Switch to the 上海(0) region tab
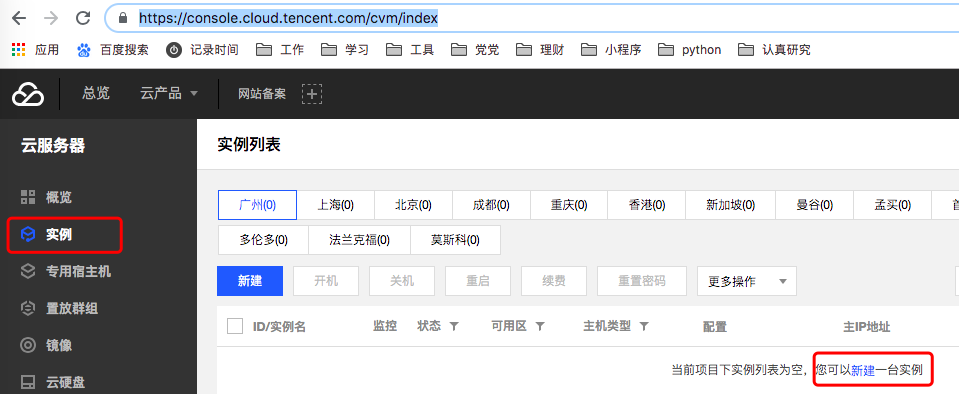This screenshot has width=959, height=394. pos(335,205)
